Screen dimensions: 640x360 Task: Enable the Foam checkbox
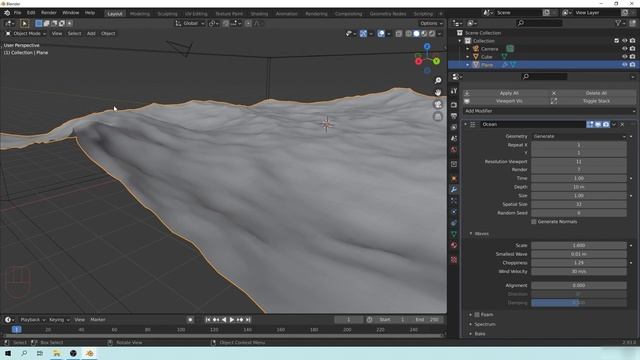click(x=477, y=315)
